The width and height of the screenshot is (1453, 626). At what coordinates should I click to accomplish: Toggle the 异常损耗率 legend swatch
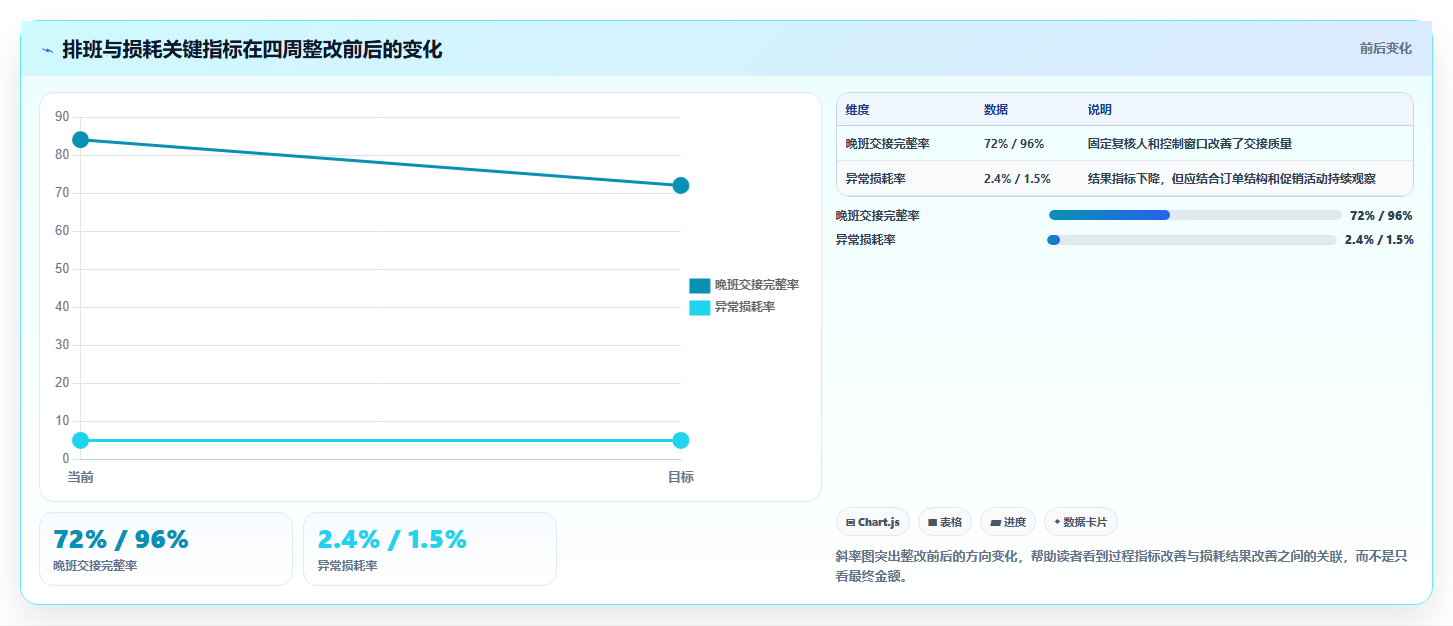tap(700, 307)
